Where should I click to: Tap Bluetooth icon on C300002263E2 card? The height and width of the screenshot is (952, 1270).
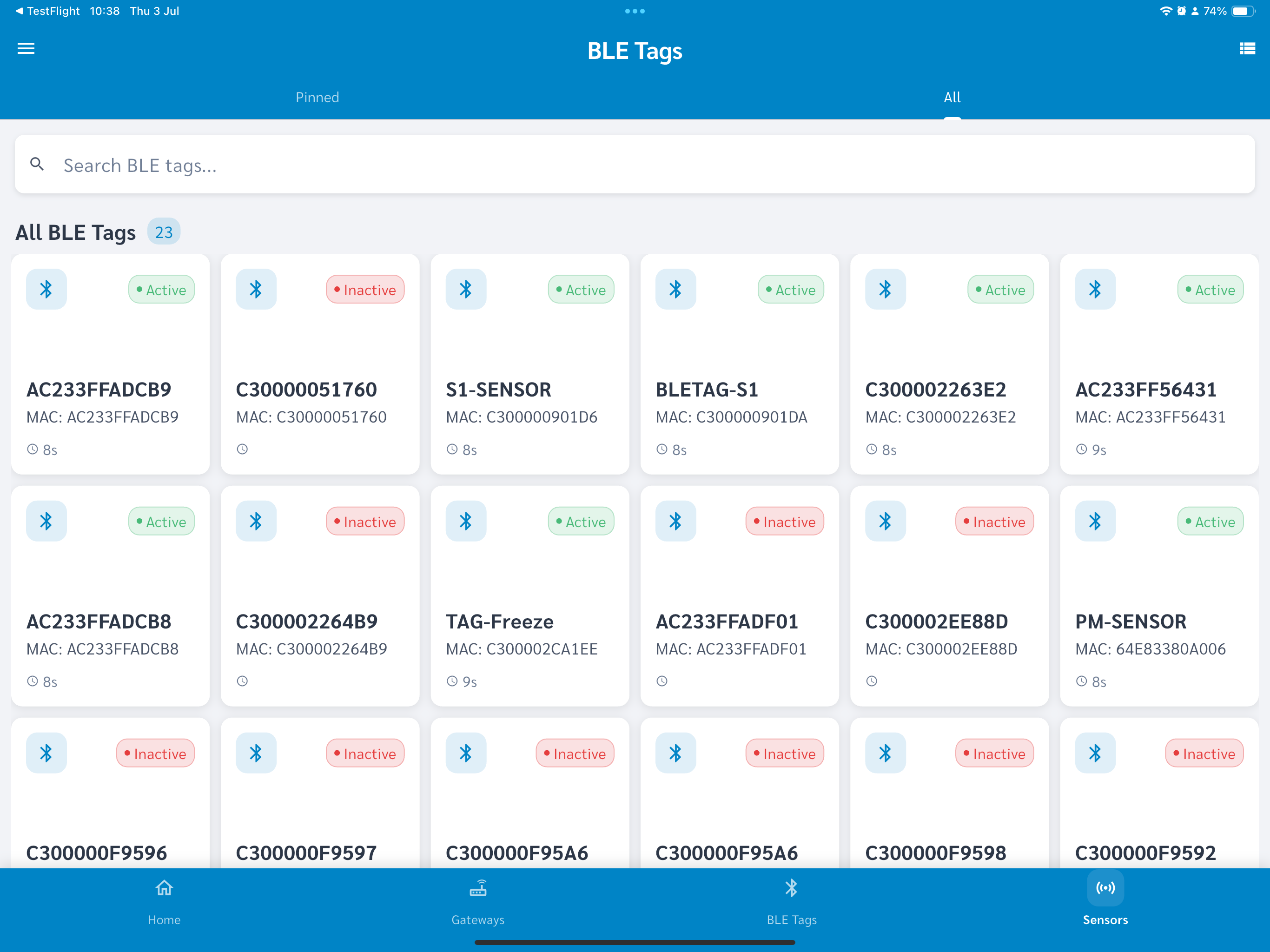pyautogui.click(x=886, y=290)
